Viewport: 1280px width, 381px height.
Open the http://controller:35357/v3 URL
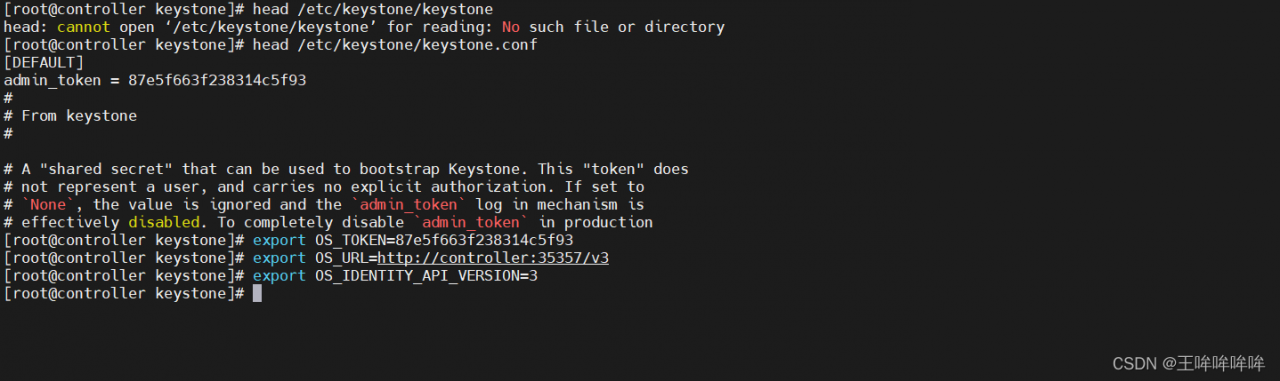493,258
